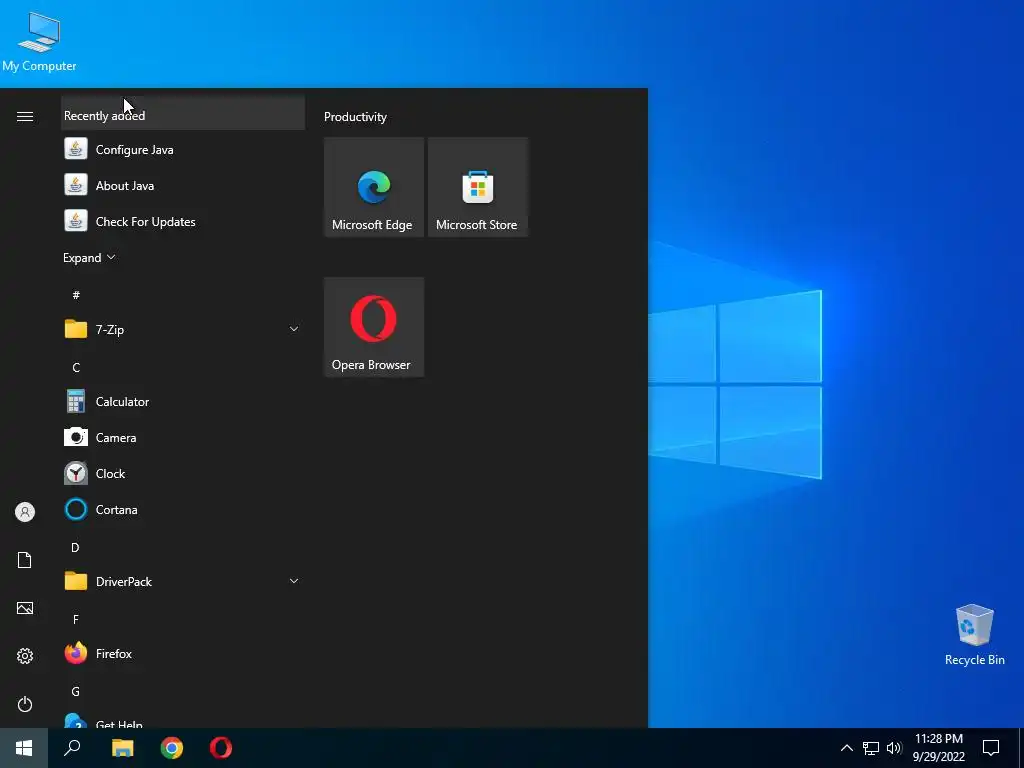Show hidden tray icons chevron
Screen dimensions: 1024x768
point(846,748)
